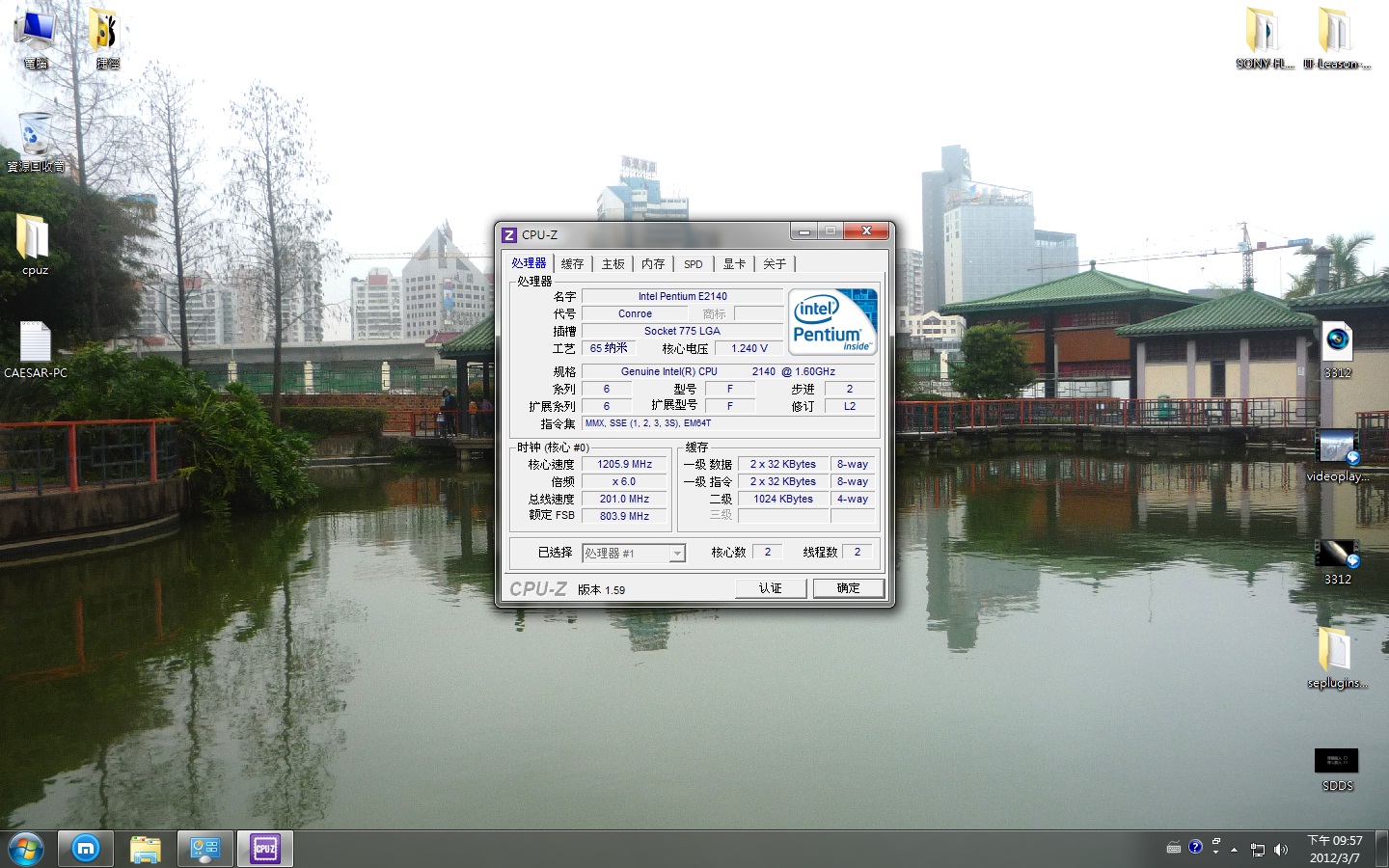Select the seplugins folder on the desktop
This screenshot has height=868, width=1389.
(x=1336, y=655)
